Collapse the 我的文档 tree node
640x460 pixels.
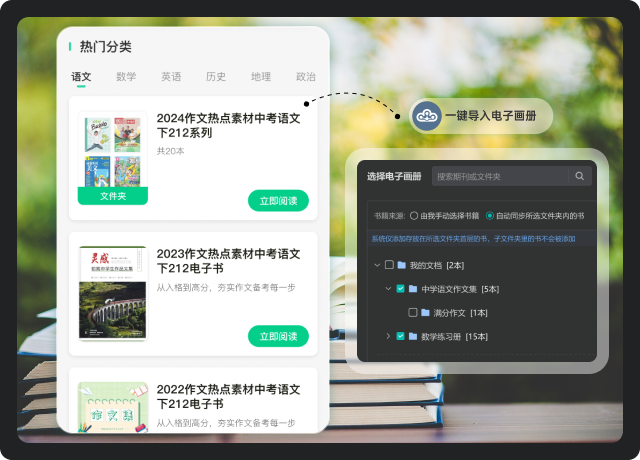click(376, 265)
